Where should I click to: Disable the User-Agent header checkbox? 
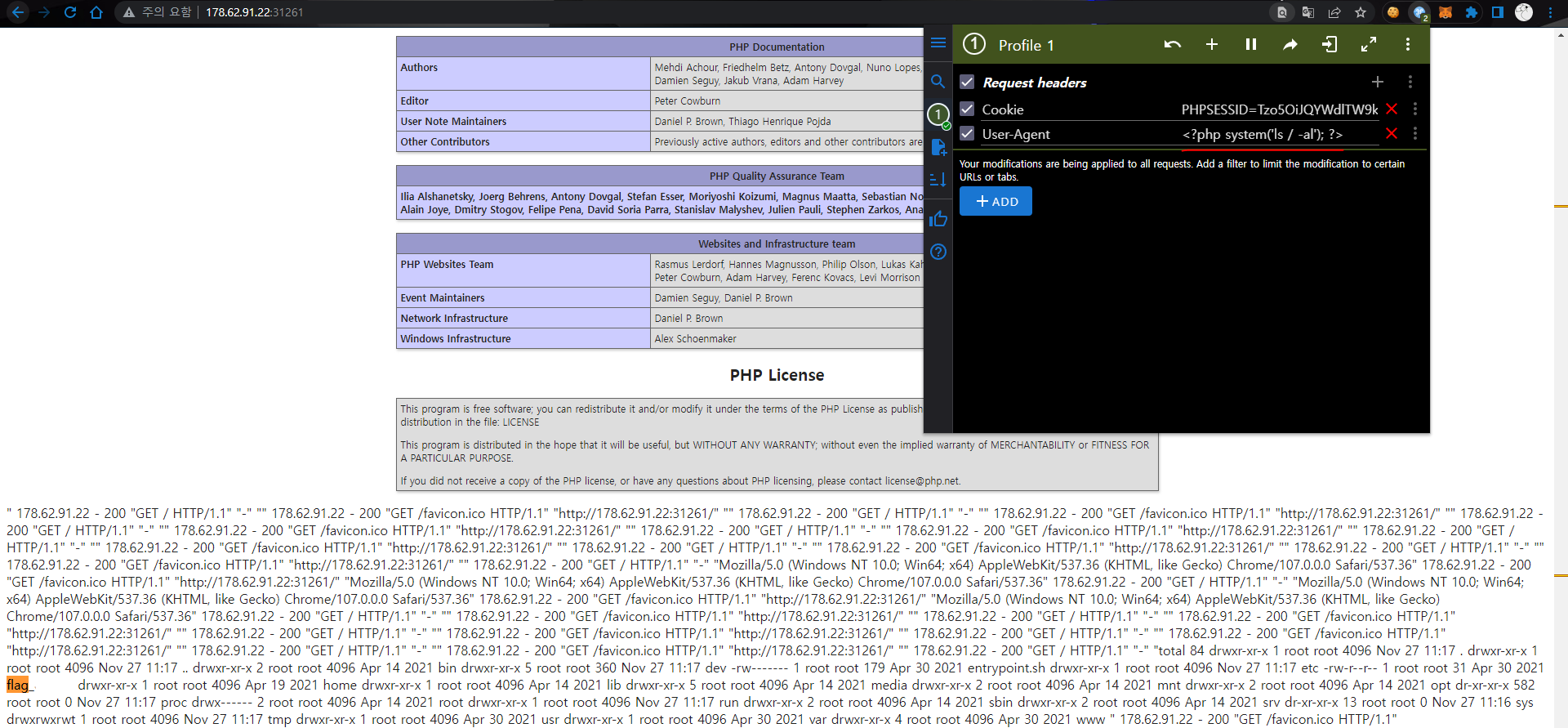[x=967, y=133]
